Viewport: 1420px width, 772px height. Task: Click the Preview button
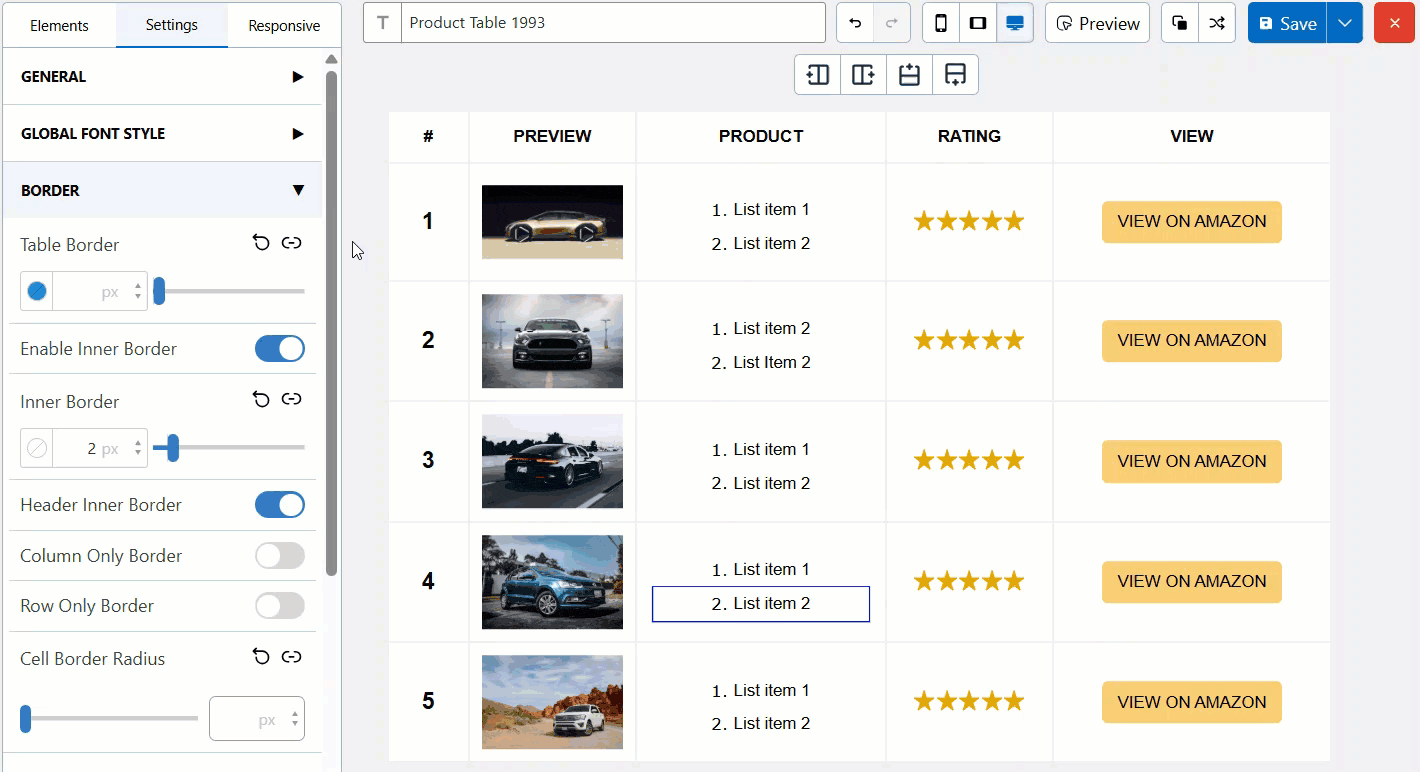[x=1097, y=23]
